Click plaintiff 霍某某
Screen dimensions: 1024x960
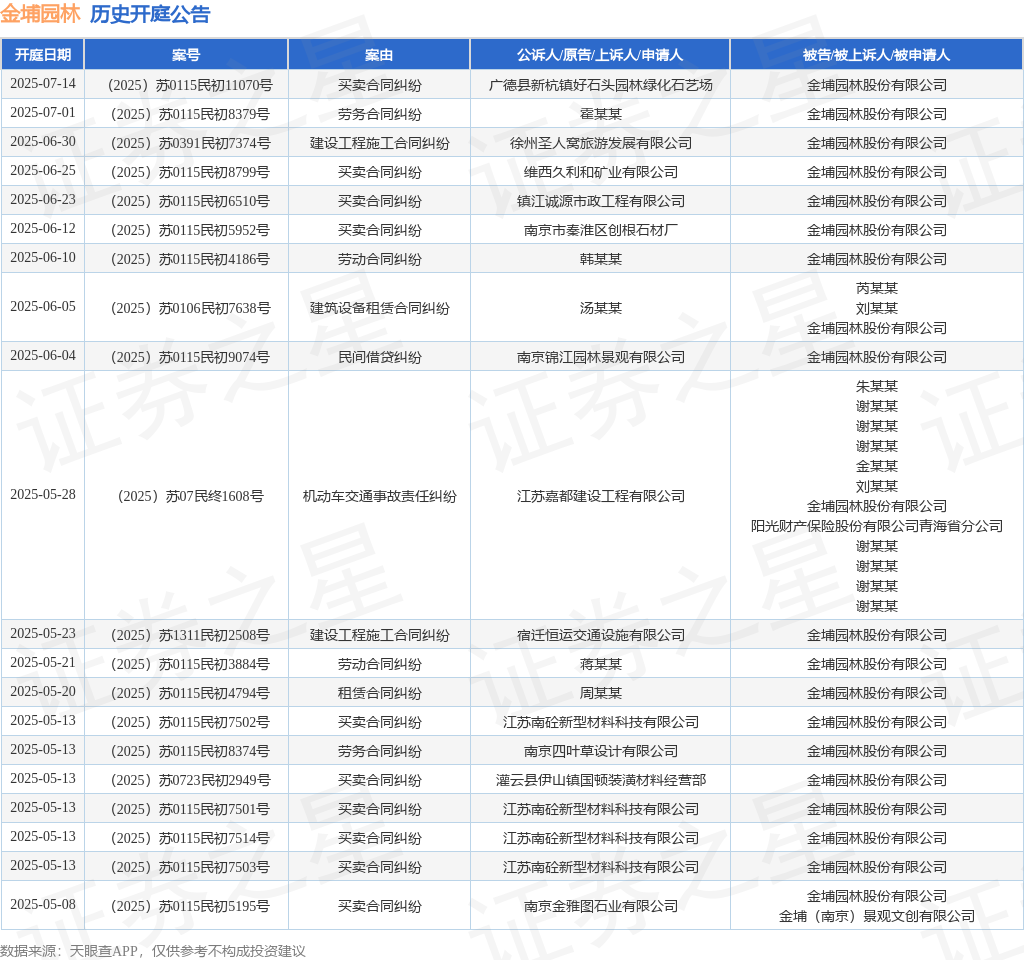(600, 114)
